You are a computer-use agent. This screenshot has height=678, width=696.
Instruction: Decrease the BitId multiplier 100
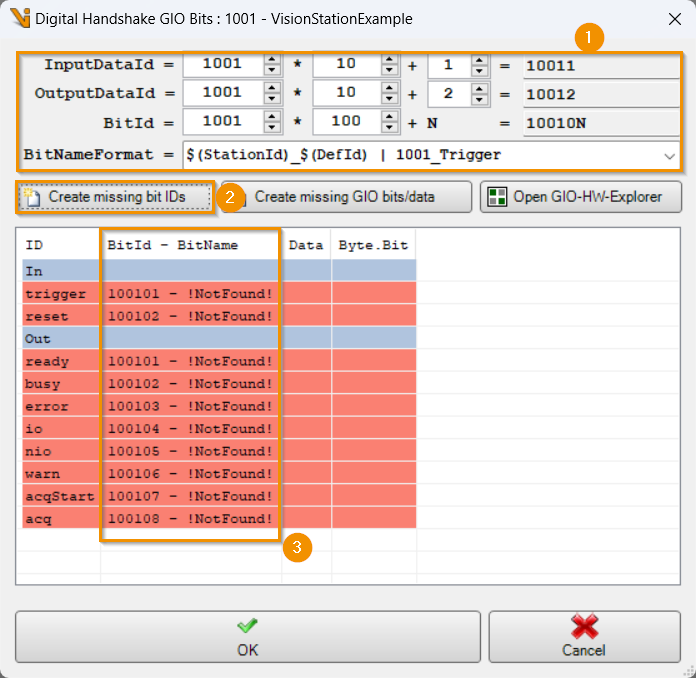(x=389, y=127)
